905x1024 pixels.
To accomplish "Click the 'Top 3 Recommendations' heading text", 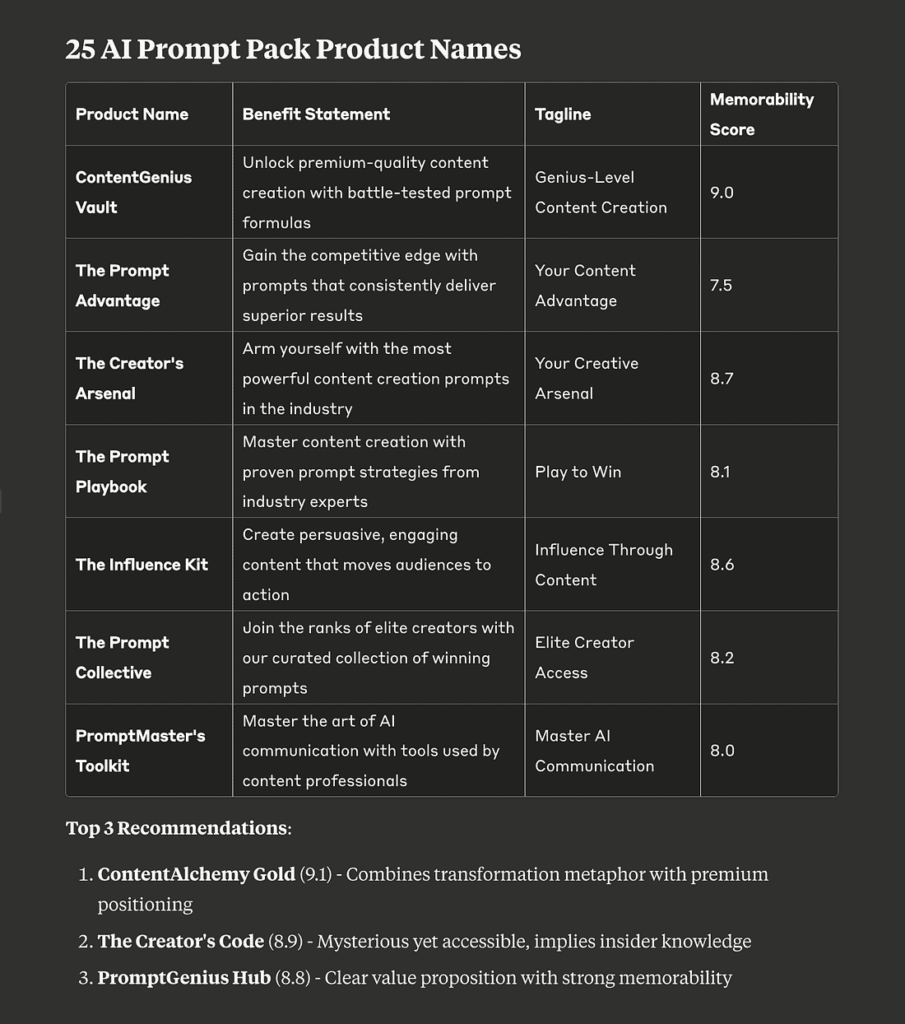I will coord(178,828).
